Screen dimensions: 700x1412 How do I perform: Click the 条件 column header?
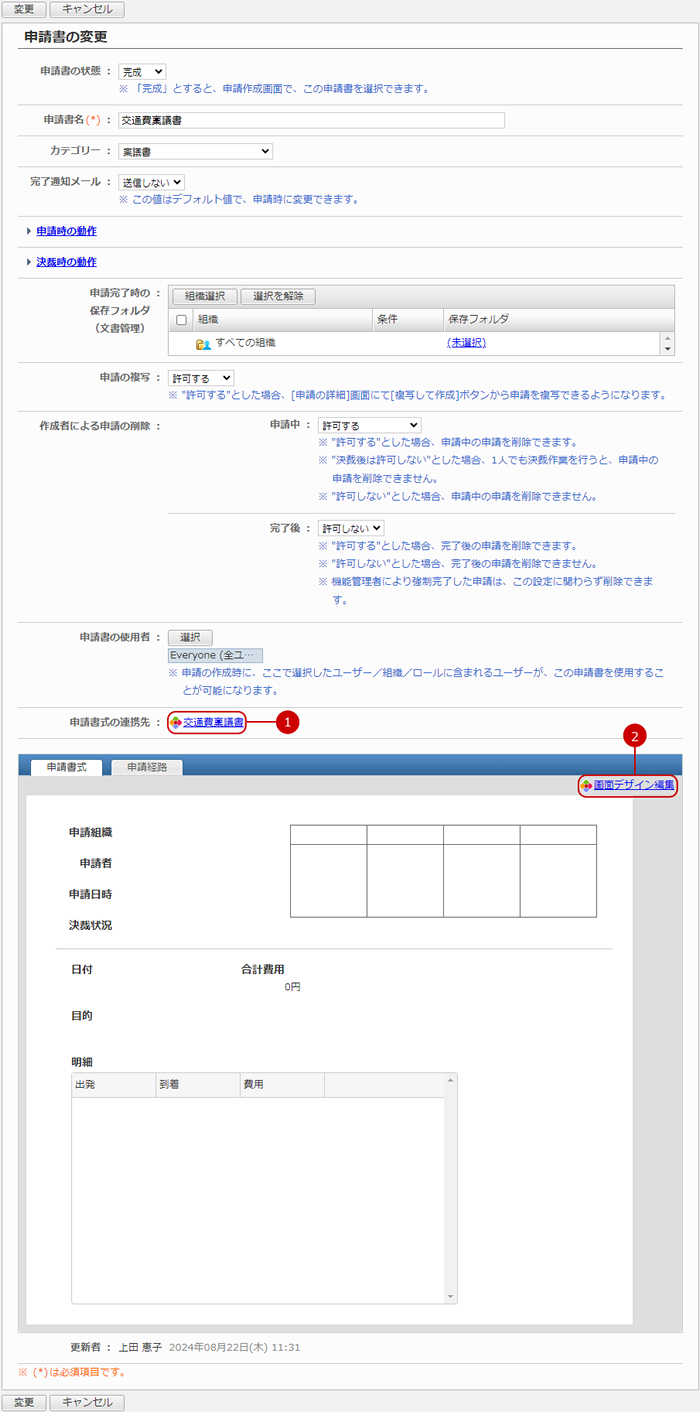tap(407, 320)
